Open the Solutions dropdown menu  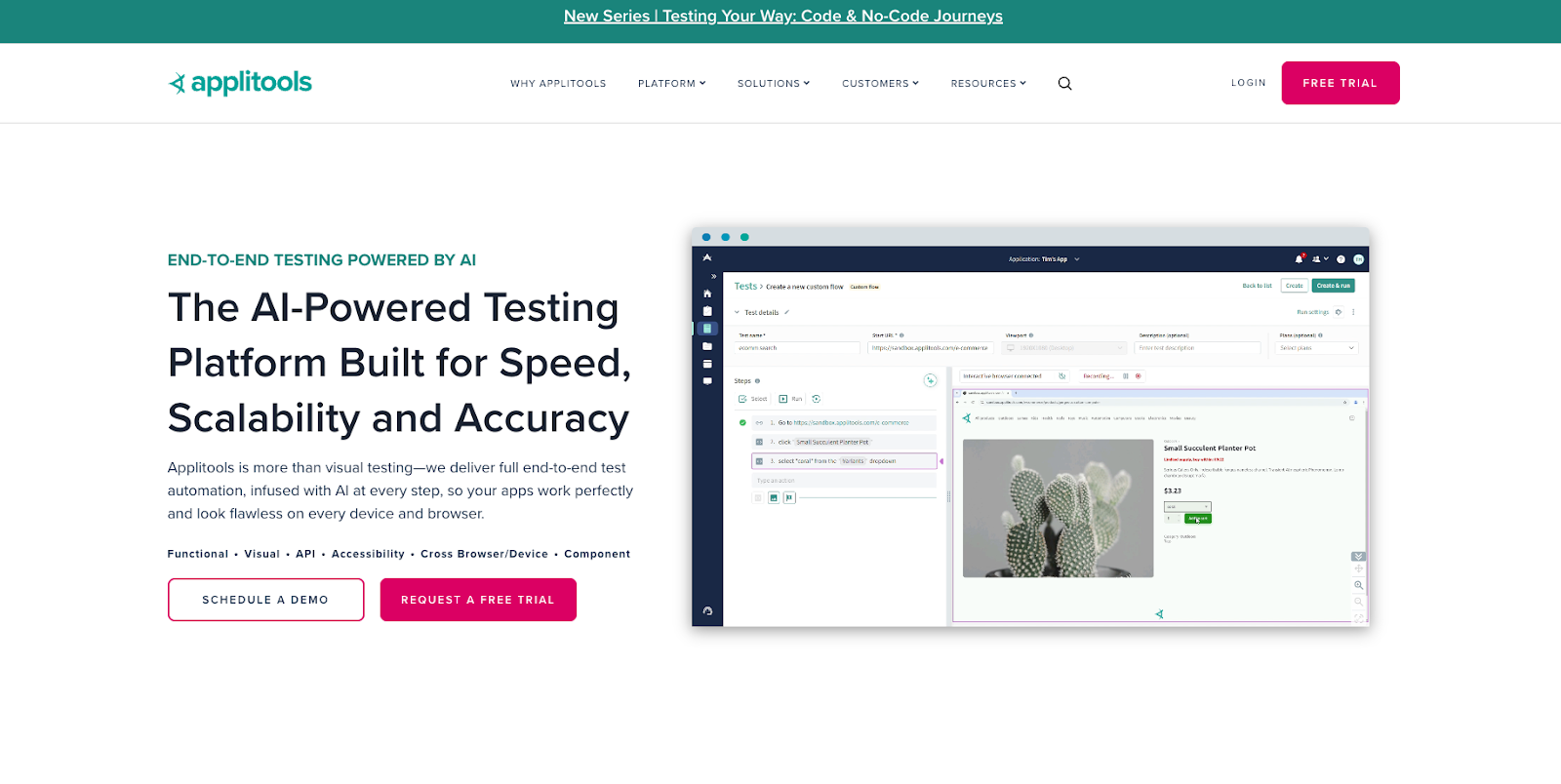pos(773,84)
